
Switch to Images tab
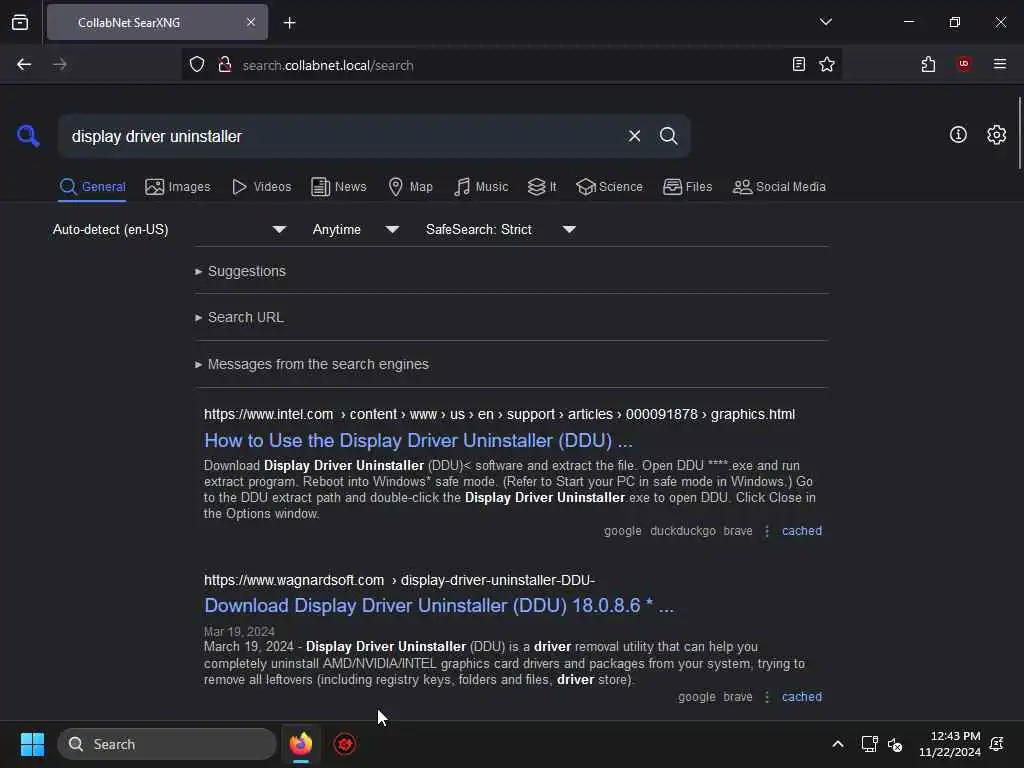point(178,187)
